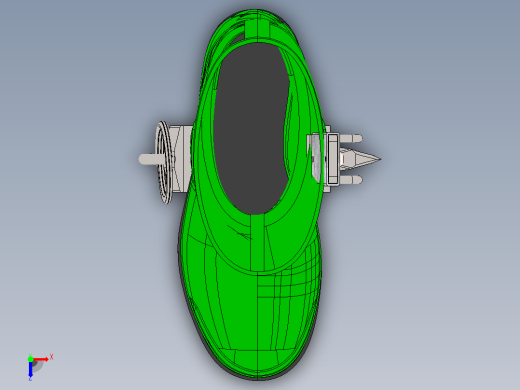
Task: Click the red X axis of the triad
Action: tap(41, 359)
